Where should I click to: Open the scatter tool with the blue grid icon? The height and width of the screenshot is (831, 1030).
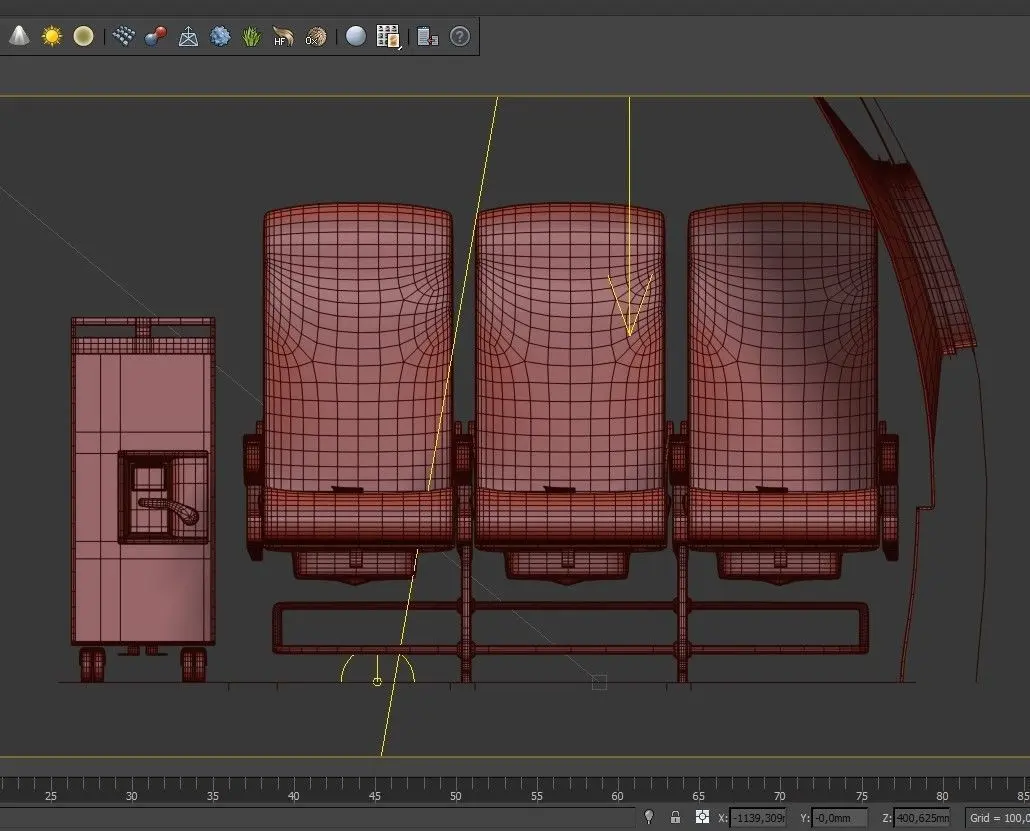tap(124, 37)
